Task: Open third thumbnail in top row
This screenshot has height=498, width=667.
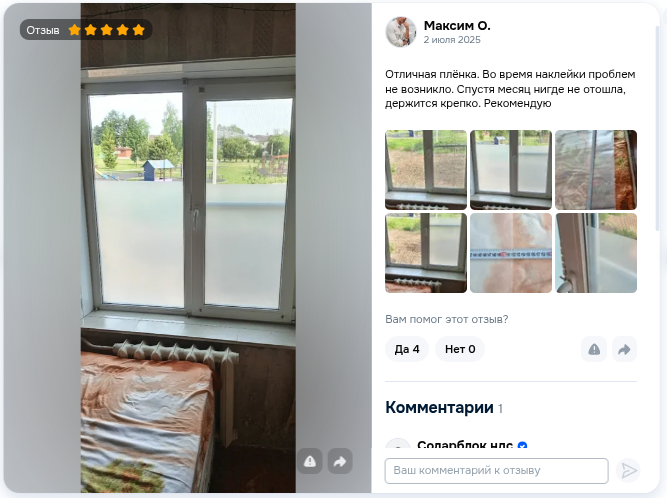Action: tap(596, 170)
